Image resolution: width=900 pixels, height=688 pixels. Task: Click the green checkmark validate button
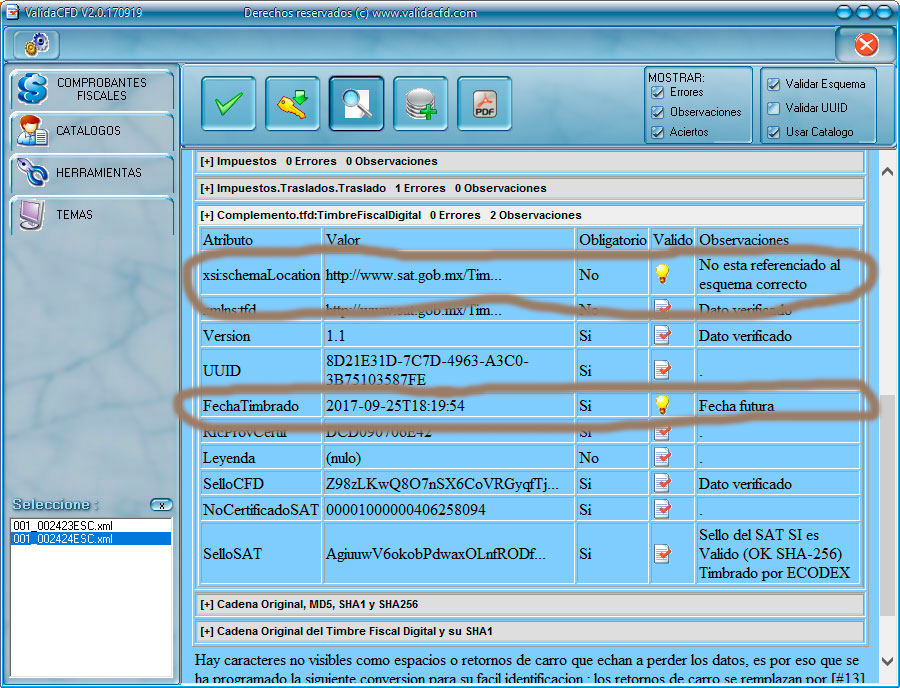(228, 104)
